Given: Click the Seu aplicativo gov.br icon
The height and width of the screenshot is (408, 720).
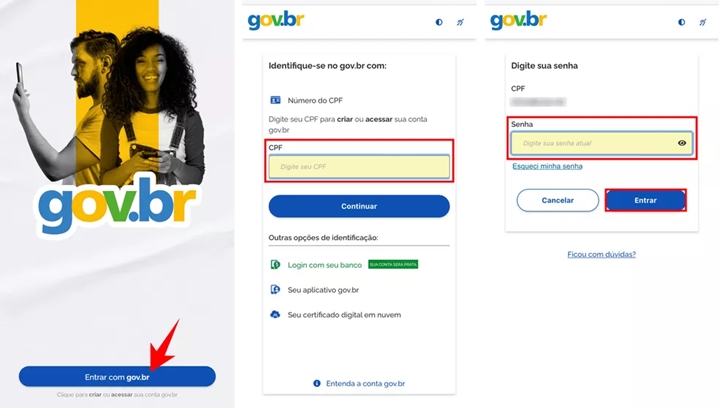Looking at the screenshot, I should pos(275,290).
